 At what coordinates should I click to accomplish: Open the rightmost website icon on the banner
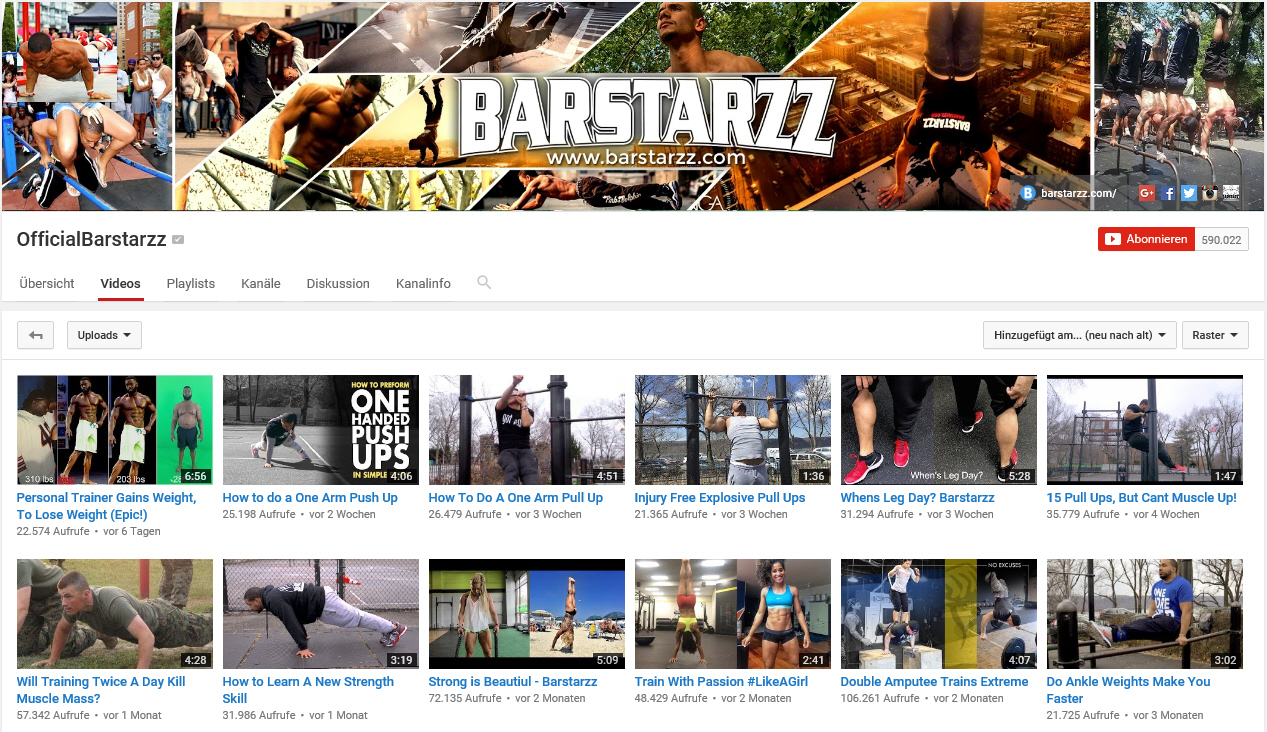tap(1230, 193)
